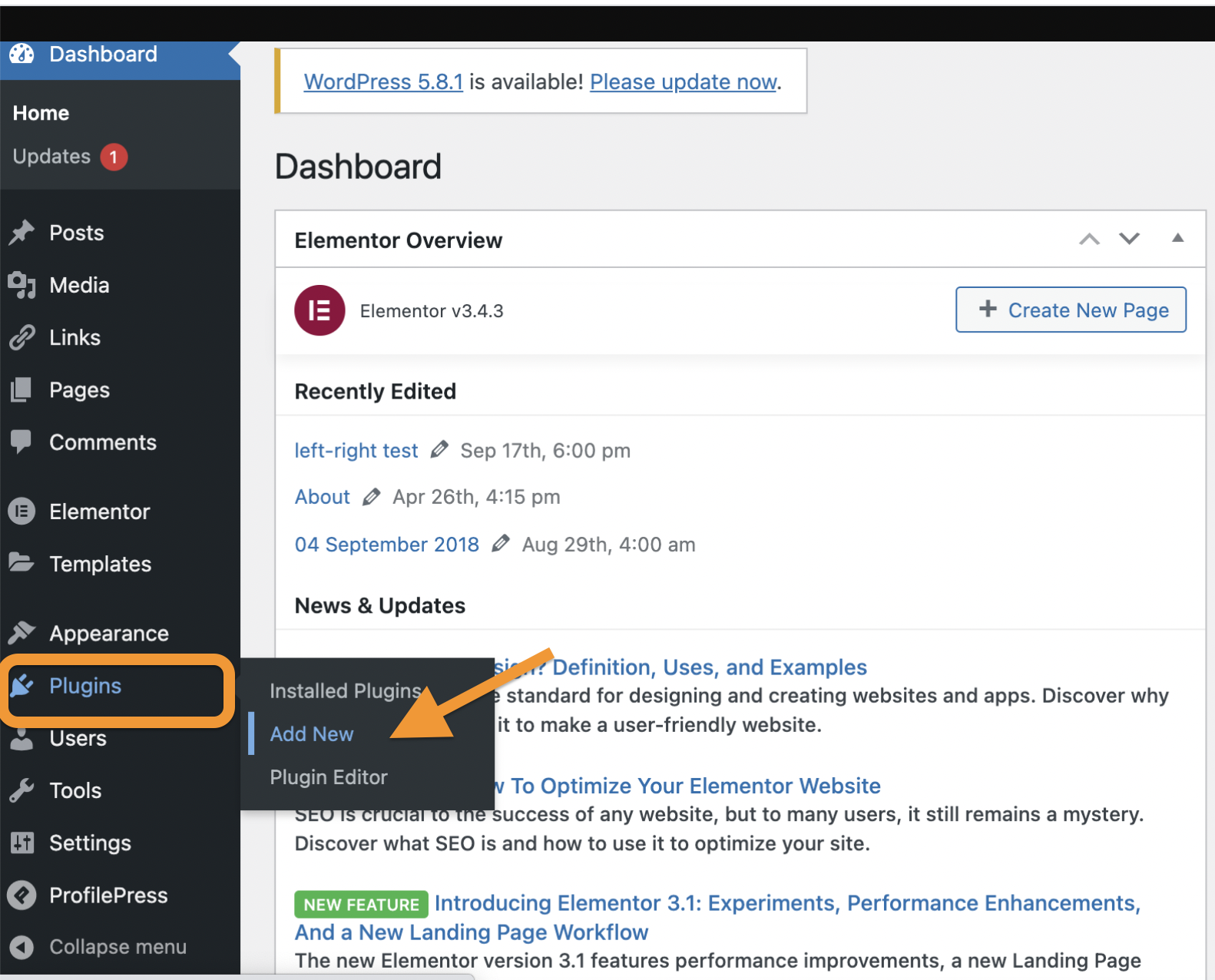Viewport: 1215px width, 980px height.
Task: Go to Home submenu
Action: click(x=41, y=113)
